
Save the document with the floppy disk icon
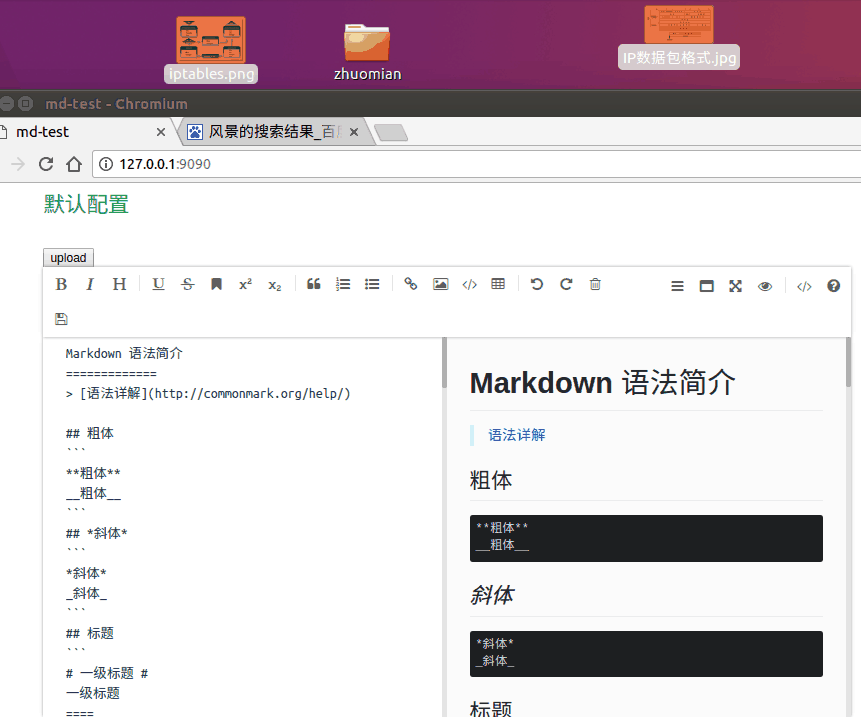(61, 319)
